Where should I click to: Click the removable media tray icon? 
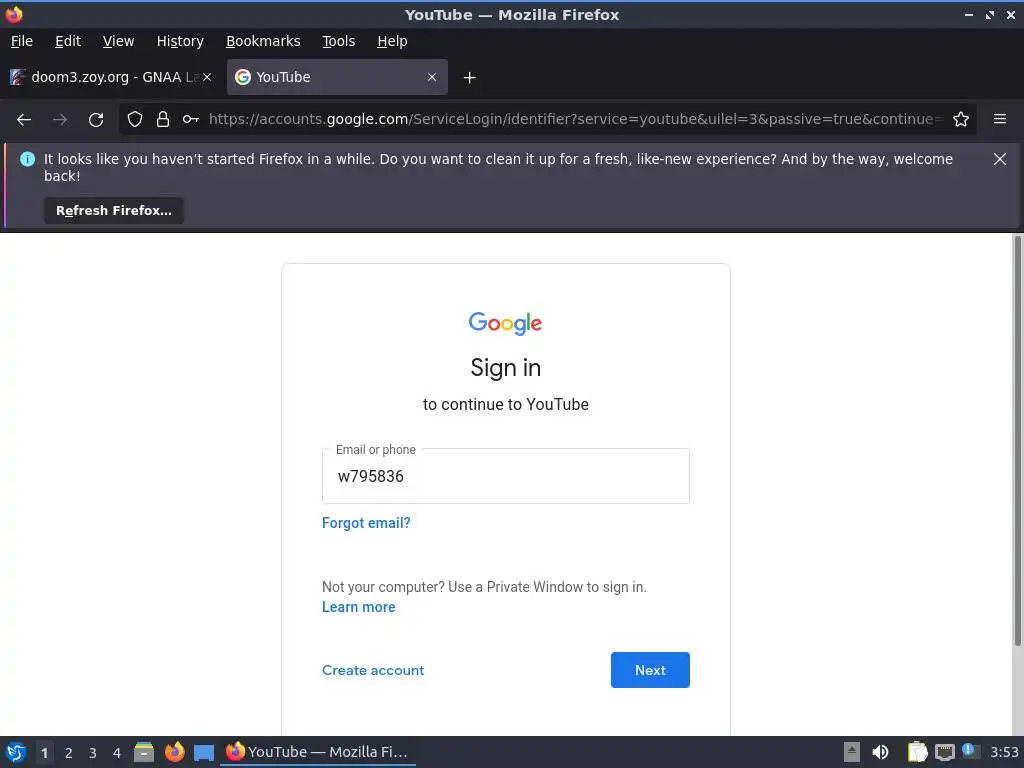tap(852, 752)
